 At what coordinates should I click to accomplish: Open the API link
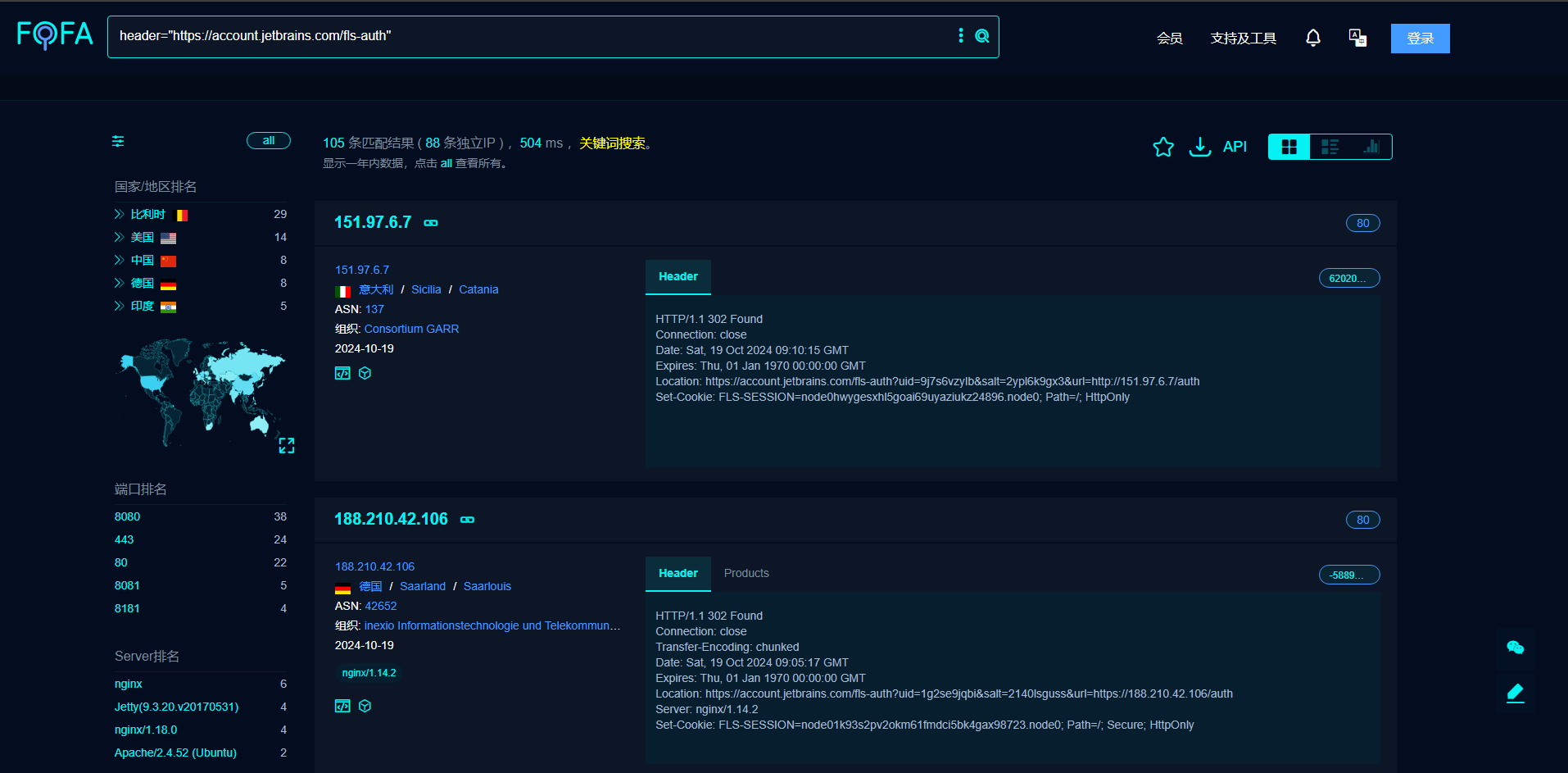pos(1235,147)
